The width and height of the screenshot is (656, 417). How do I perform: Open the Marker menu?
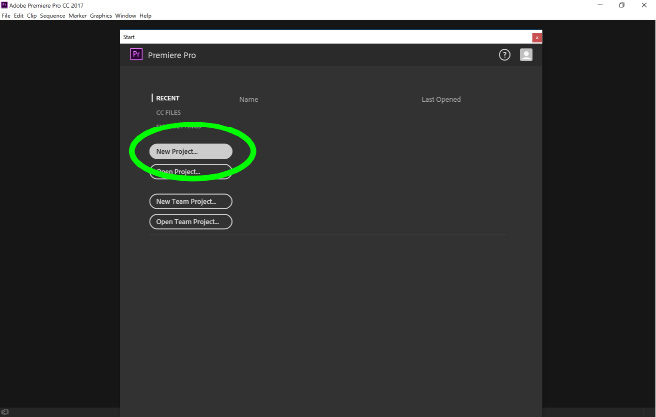point(77,16)
